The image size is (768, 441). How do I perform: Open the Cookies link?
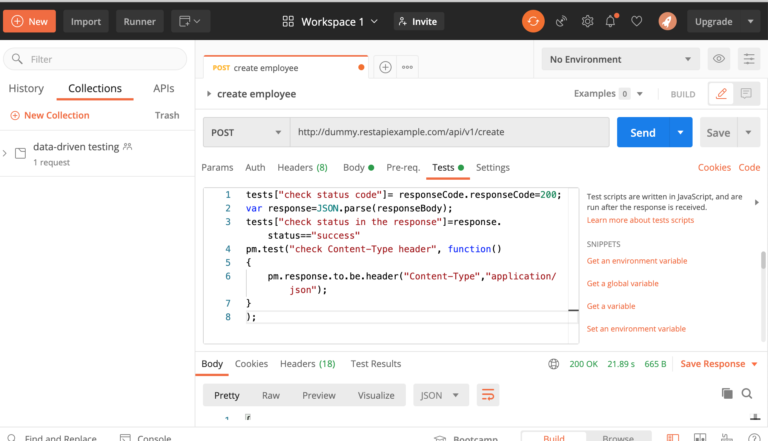click(x=714, y=168)
